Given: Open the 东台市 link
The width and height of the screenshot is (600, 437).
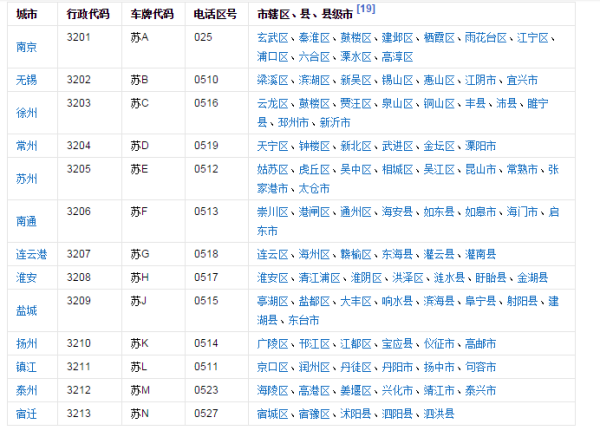Looking at the screenshot, I should [303, 320].
